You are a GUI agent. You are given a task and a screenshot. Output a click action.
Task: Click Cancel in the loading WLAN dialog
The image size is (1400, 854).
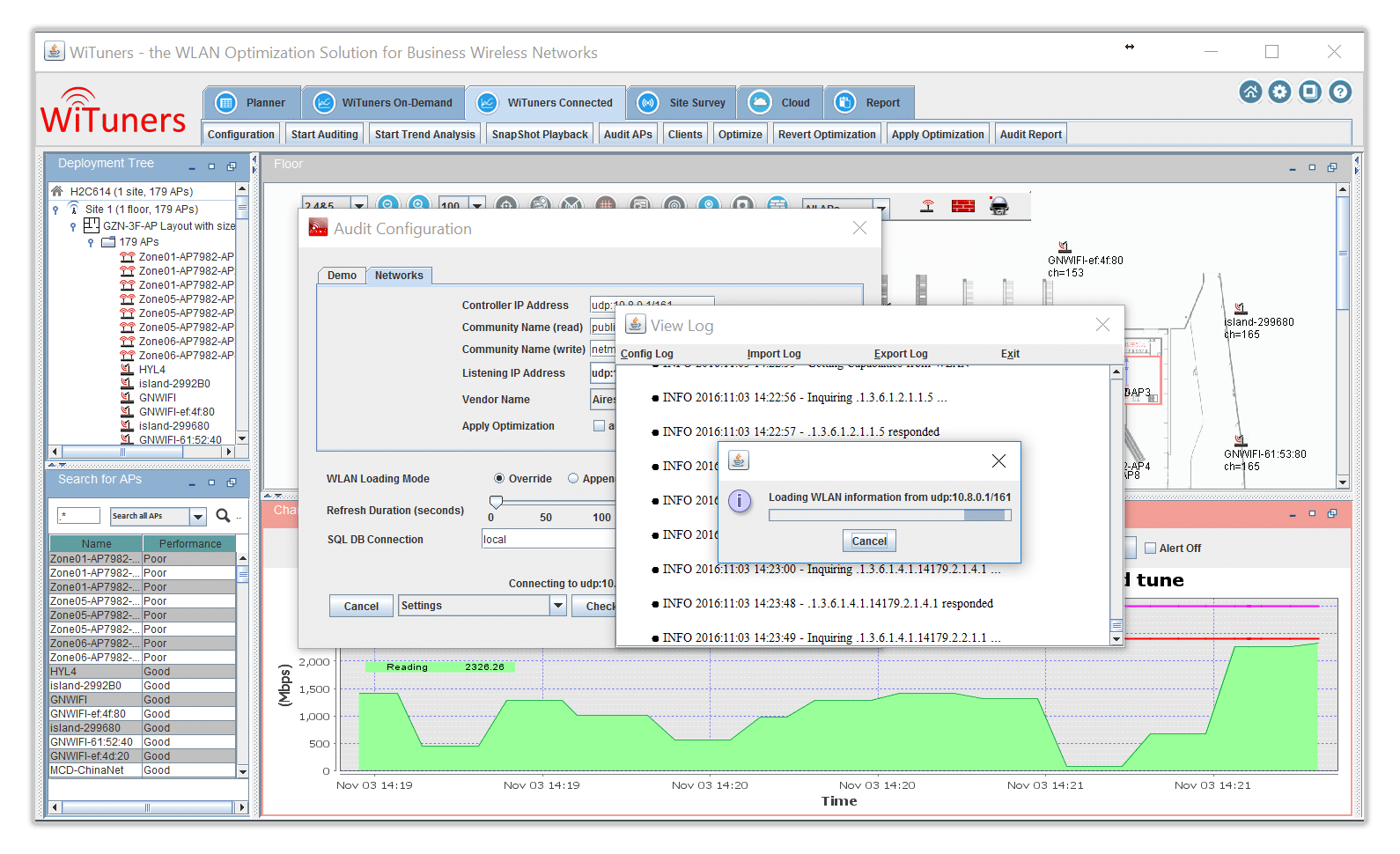point(869,541)
